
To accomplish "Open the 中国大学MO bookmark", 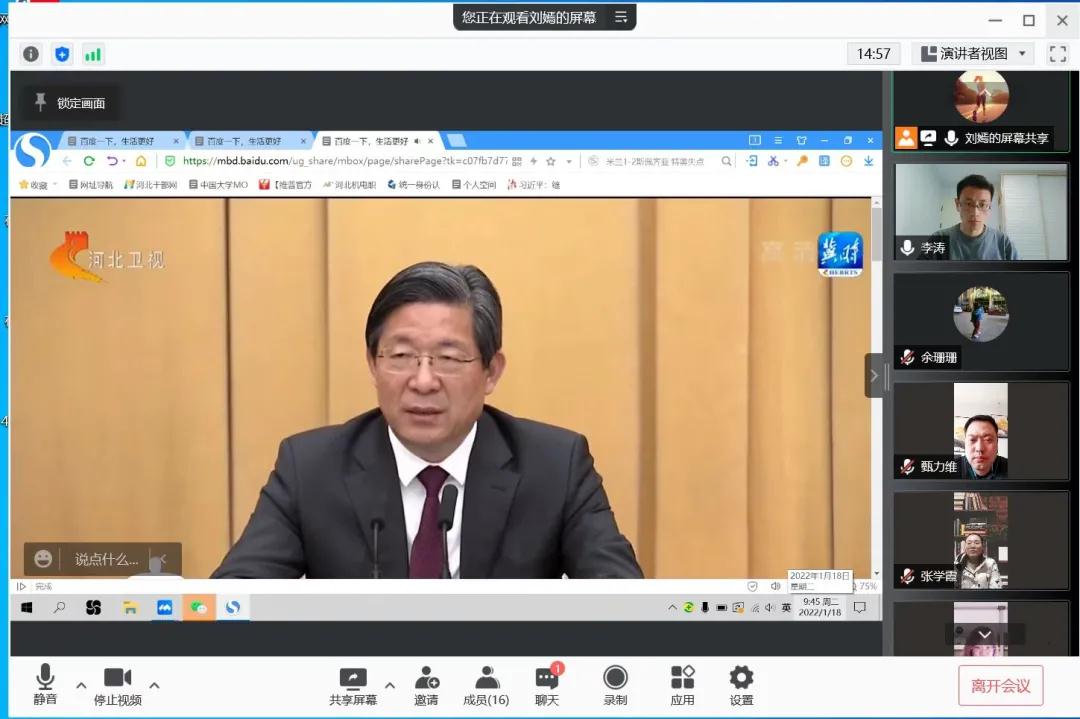I will pos(218,185).
